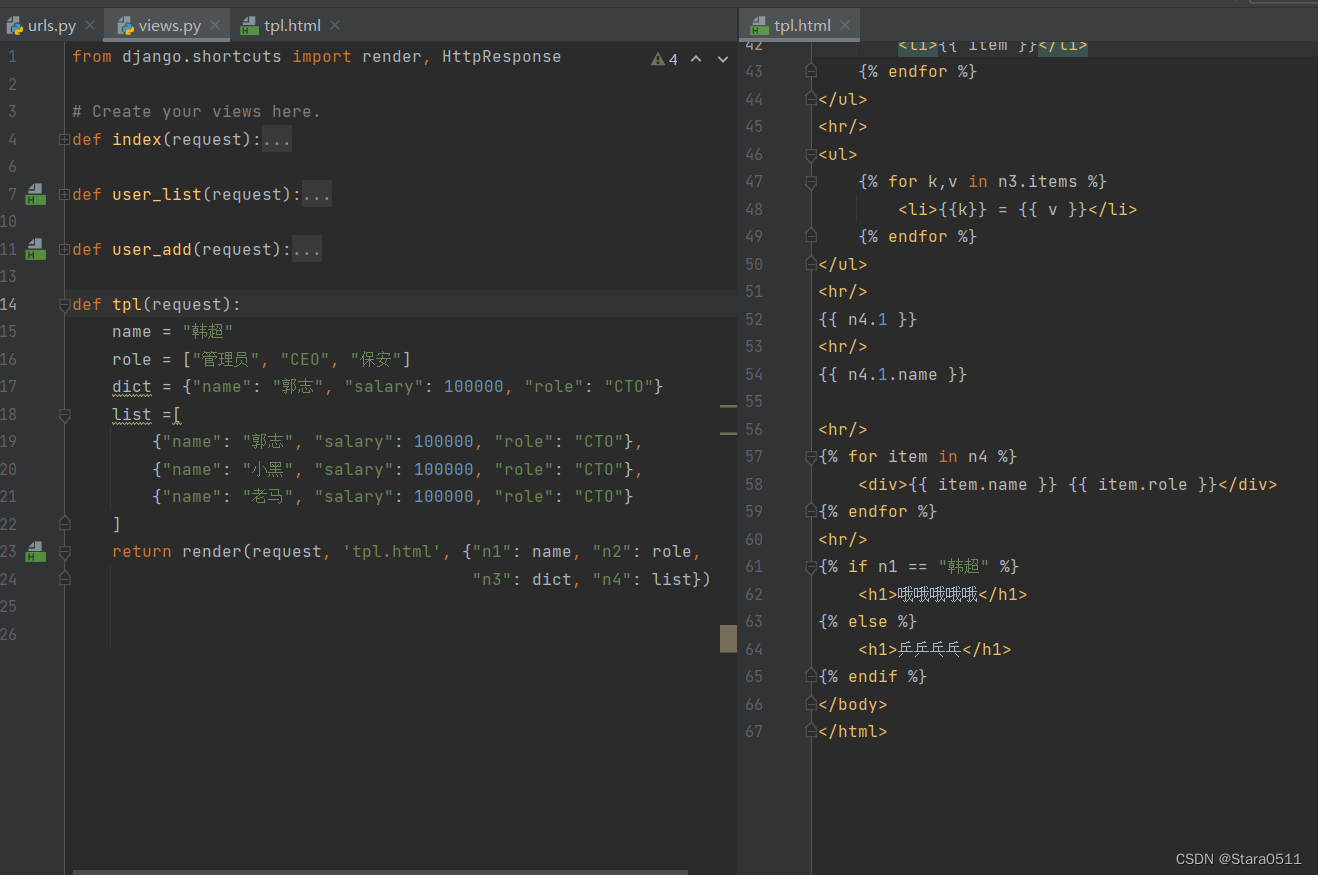The width and height of the screenshot is (1318, 875).
Task: Open related template icon beside def user_list
Action: [x=36, y=194]
